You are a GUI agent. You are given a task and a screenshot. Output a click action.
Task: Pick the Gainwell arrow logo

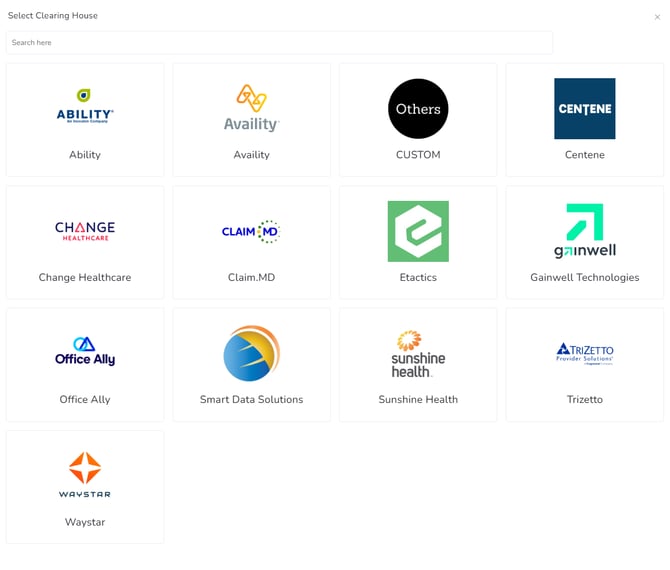(585, 231)
